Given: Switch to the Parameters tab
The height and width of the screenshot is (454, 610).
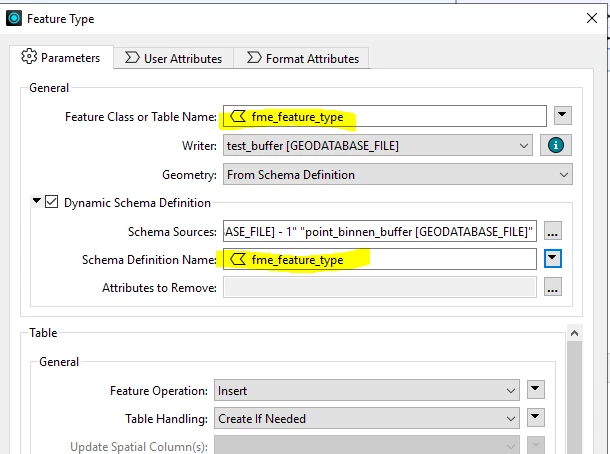Looking at the screenshot, I should pos(61,58).
